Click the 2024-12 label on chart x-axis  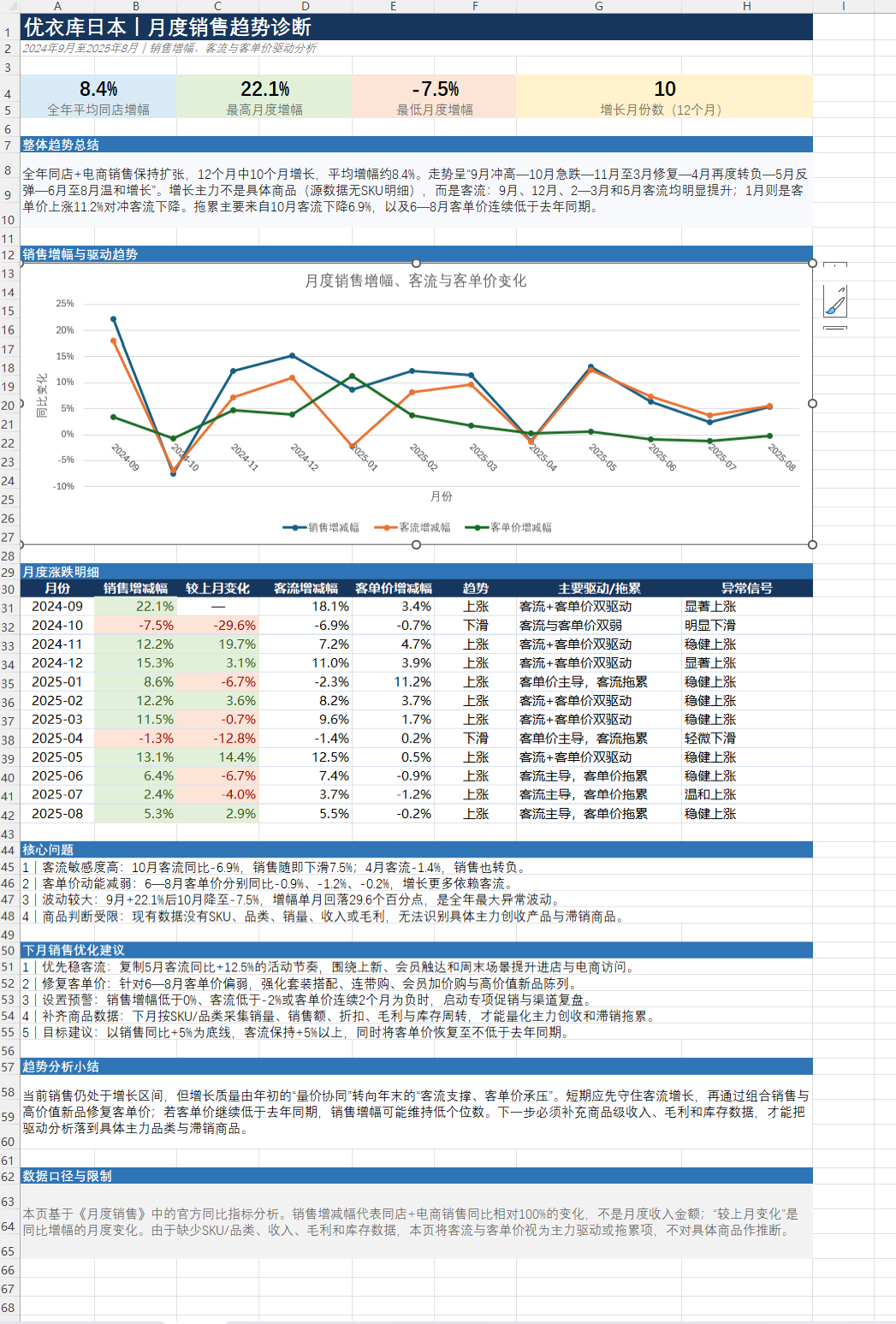(x=304, y=457)
